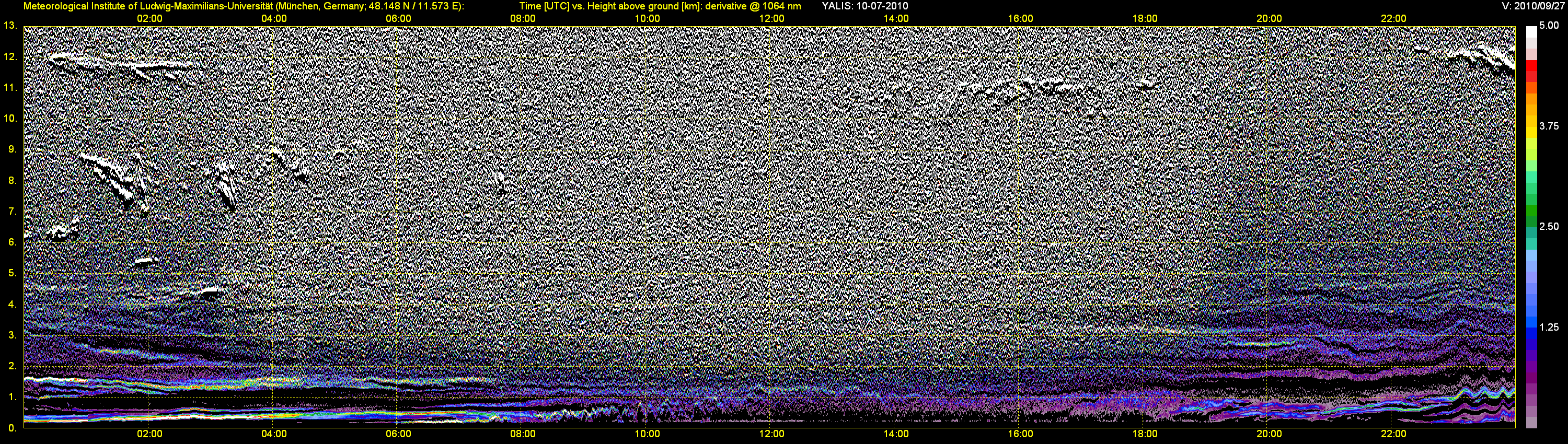Pick the white segment topping the colorbar
Screen dimensions: 1568x444
coord(1531,32)
